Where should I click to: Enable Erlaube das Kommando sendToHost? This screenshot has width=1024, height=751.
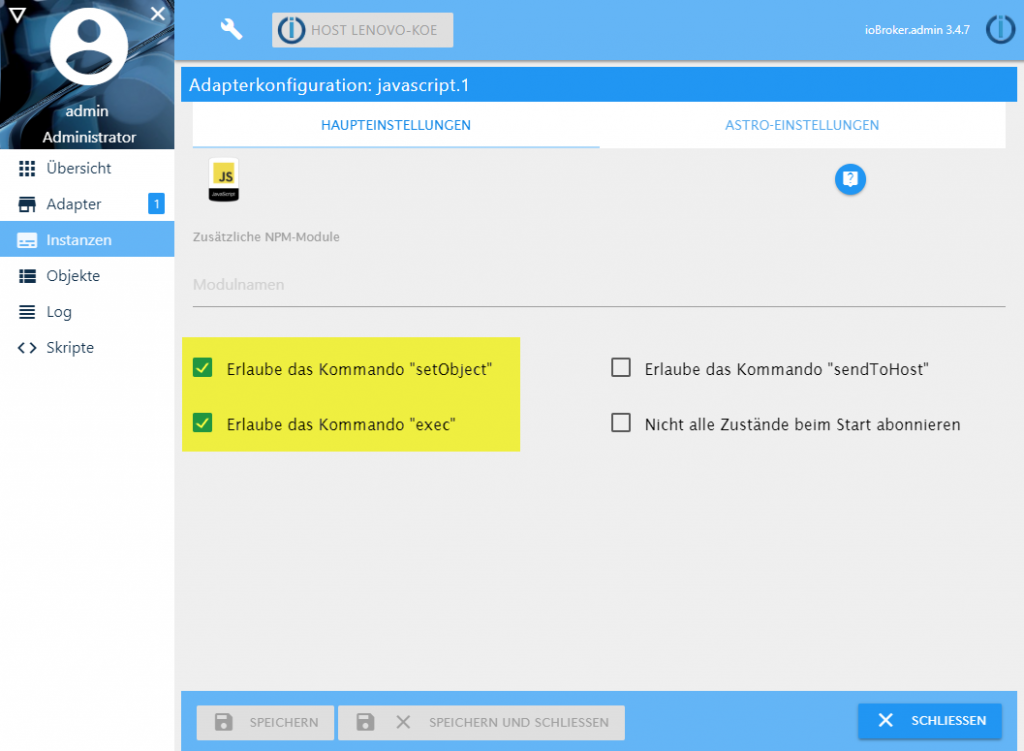619,367
